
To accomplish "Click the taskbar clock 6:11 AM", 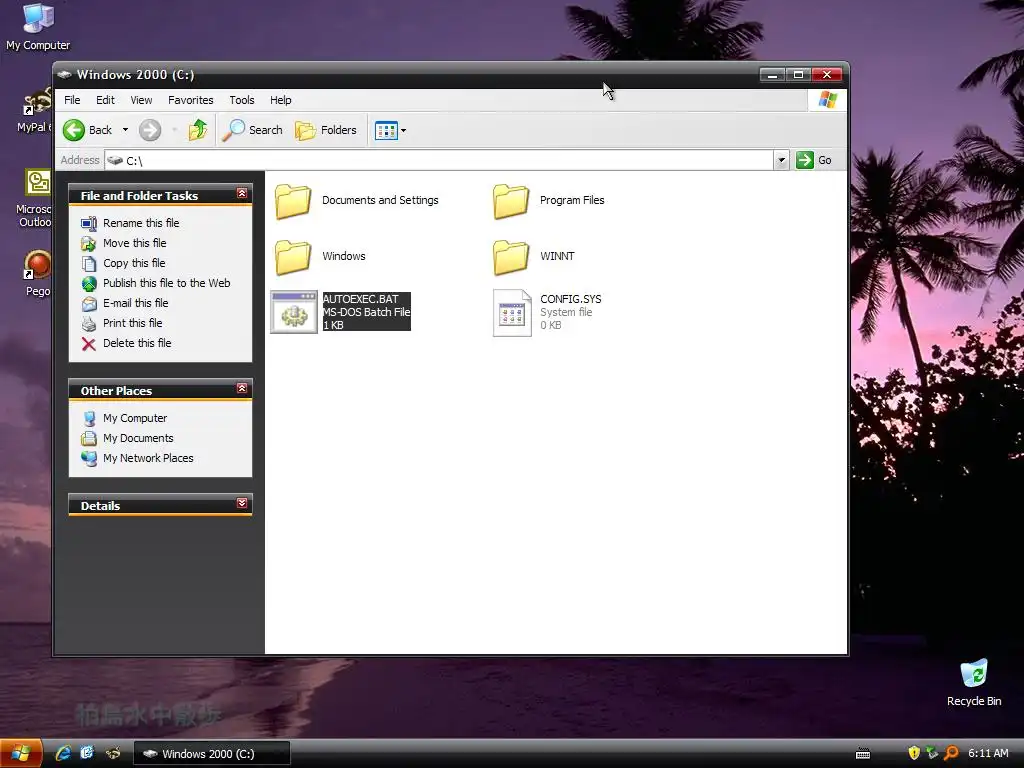I will [x=988, y=753].
